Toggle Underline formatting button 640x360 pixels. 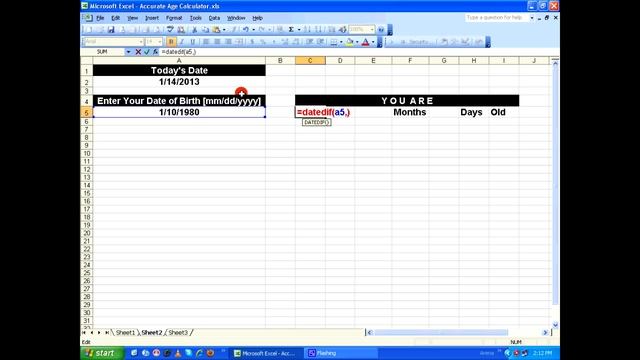[x=193, y=42]
